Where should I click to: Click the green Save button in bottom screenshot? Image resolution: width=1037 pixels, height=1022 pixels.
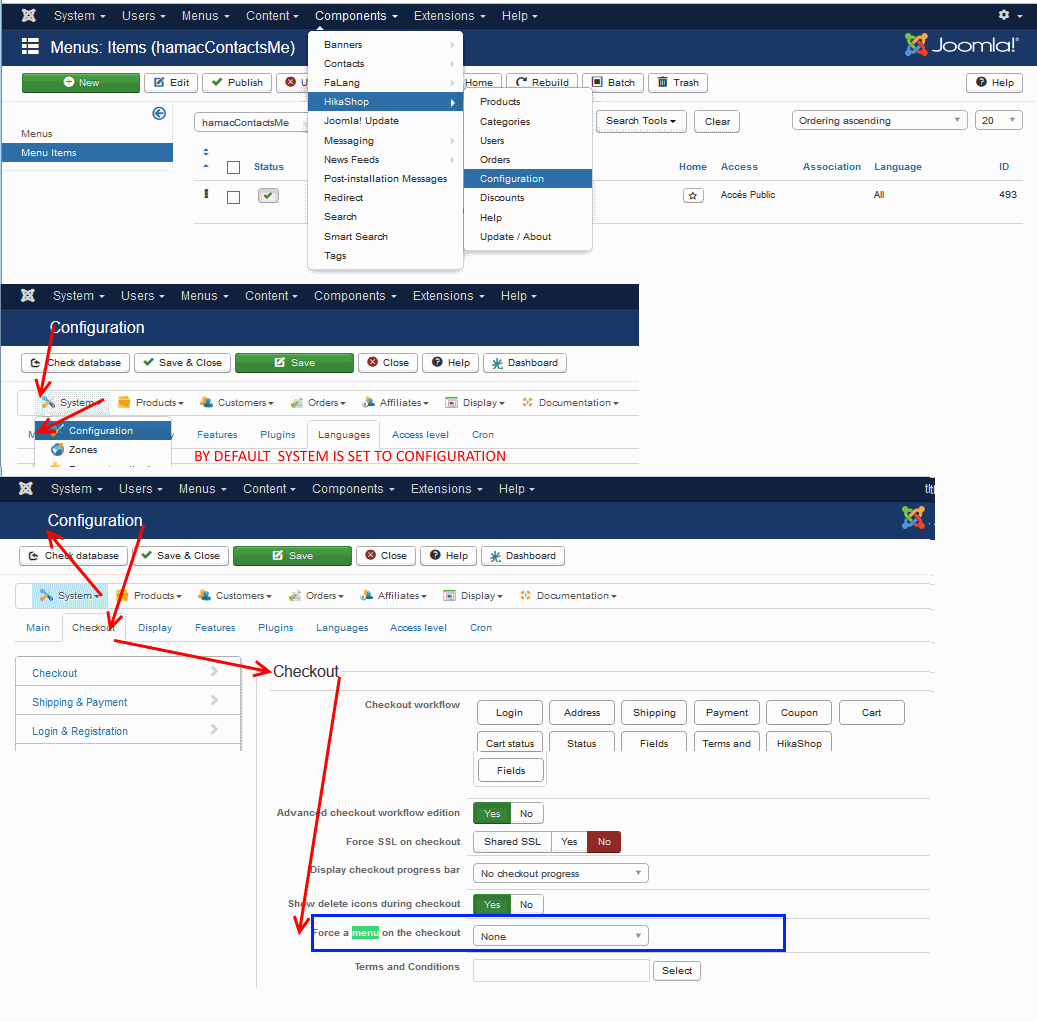coord(292,556)
